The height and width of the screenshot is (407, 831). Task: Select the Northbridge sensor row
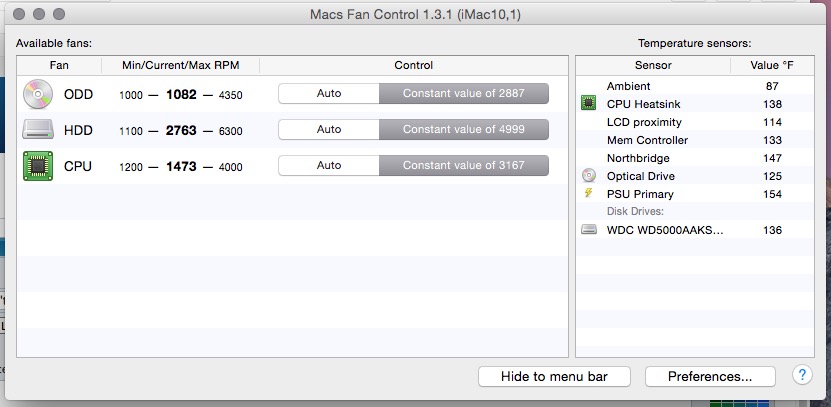(695, 158)
